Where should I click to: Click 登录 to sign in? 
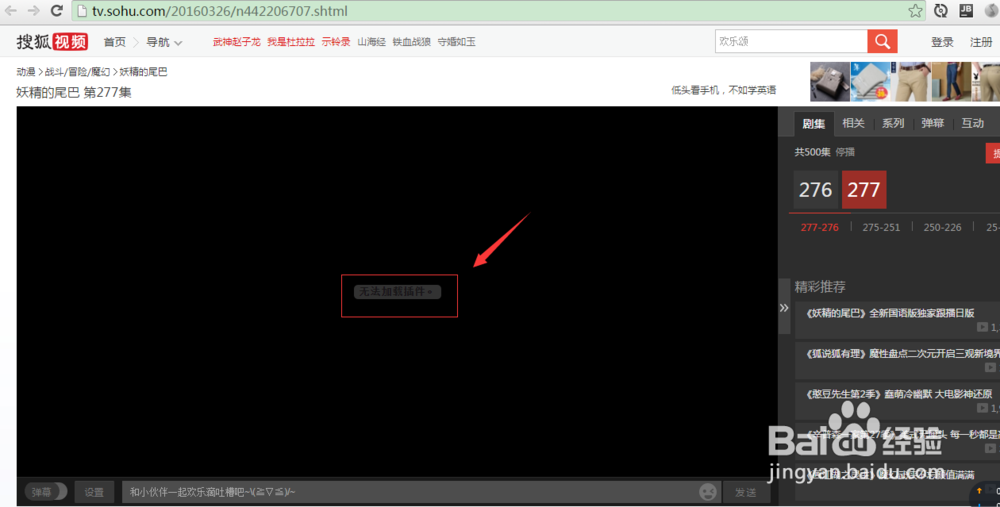click(x=942, y=42)
